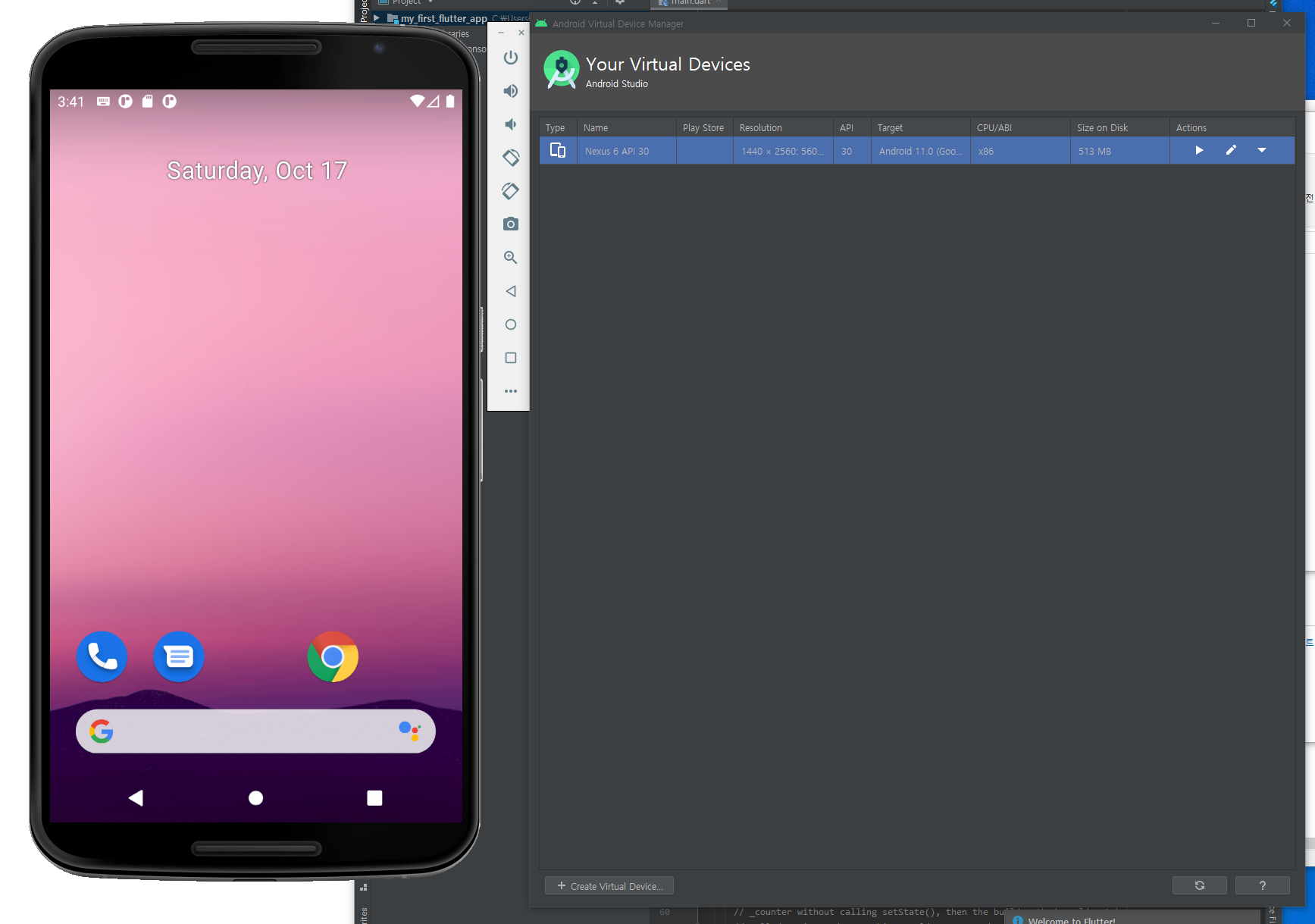This screenshot has width=1315, height=924.
Task: Refresh the virtual device list
Action: click(1200, 885)
